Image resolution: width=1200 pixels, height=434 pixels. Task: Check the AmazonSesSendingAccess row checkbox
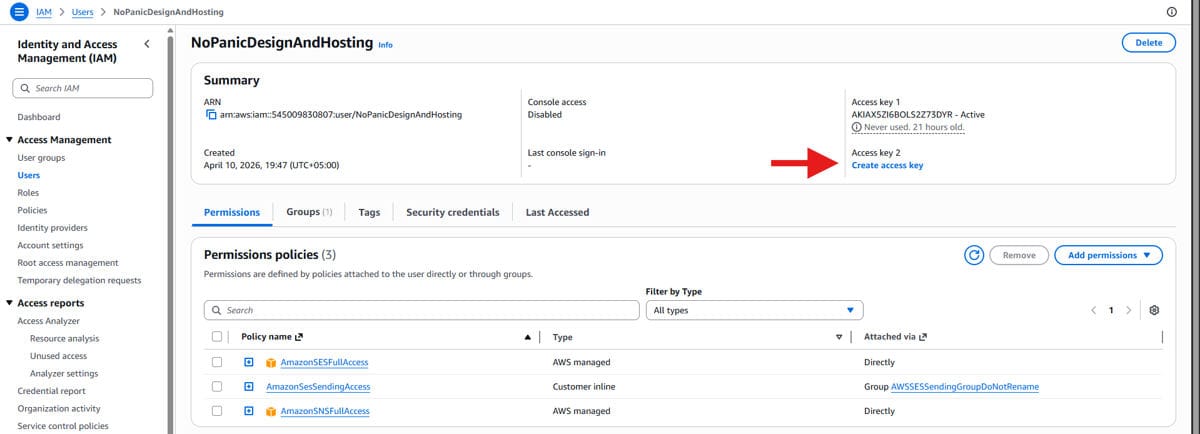tap(217, 386)
